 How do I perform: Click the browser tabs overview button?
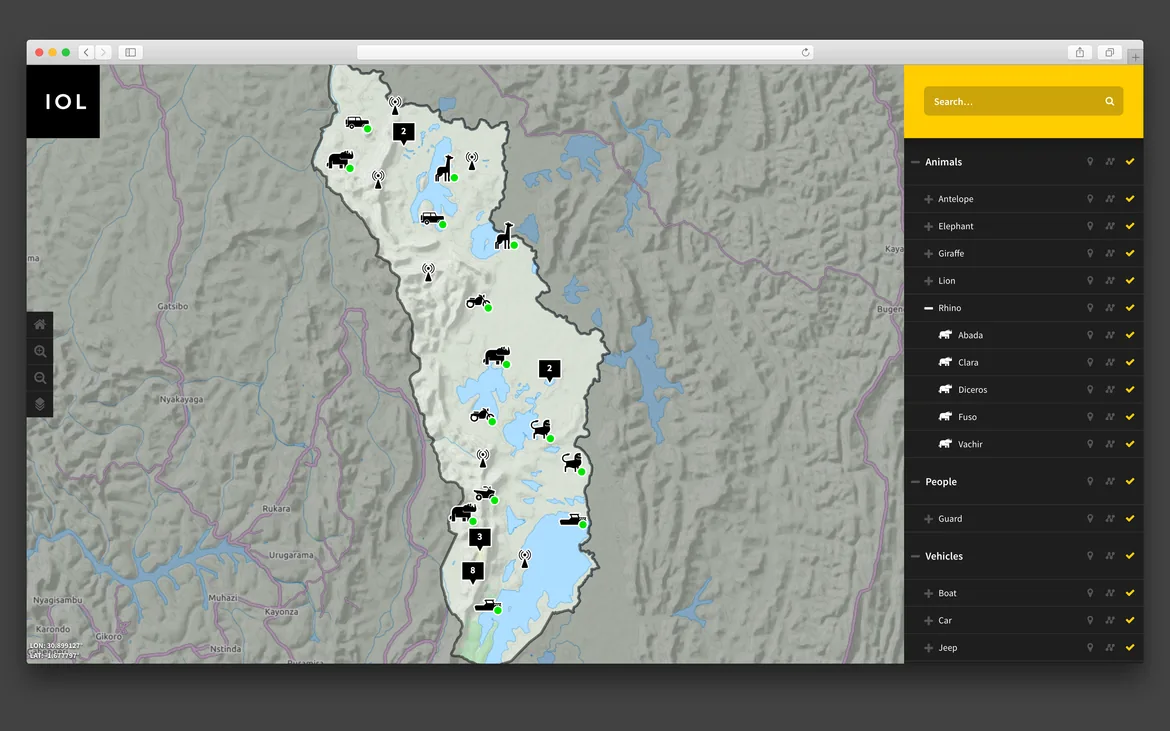(1110, 52)
